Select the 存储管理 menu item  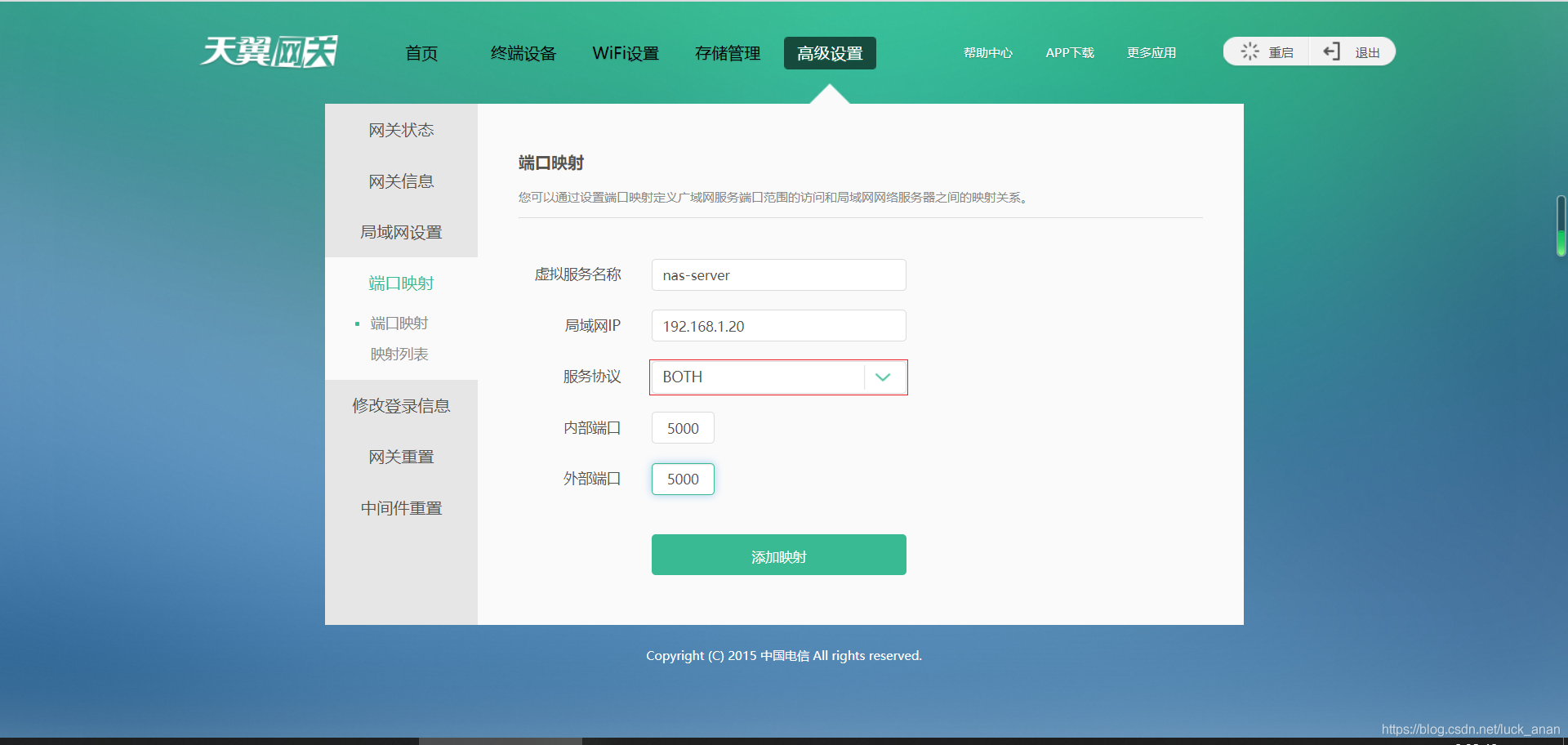[x=727, y=53]
